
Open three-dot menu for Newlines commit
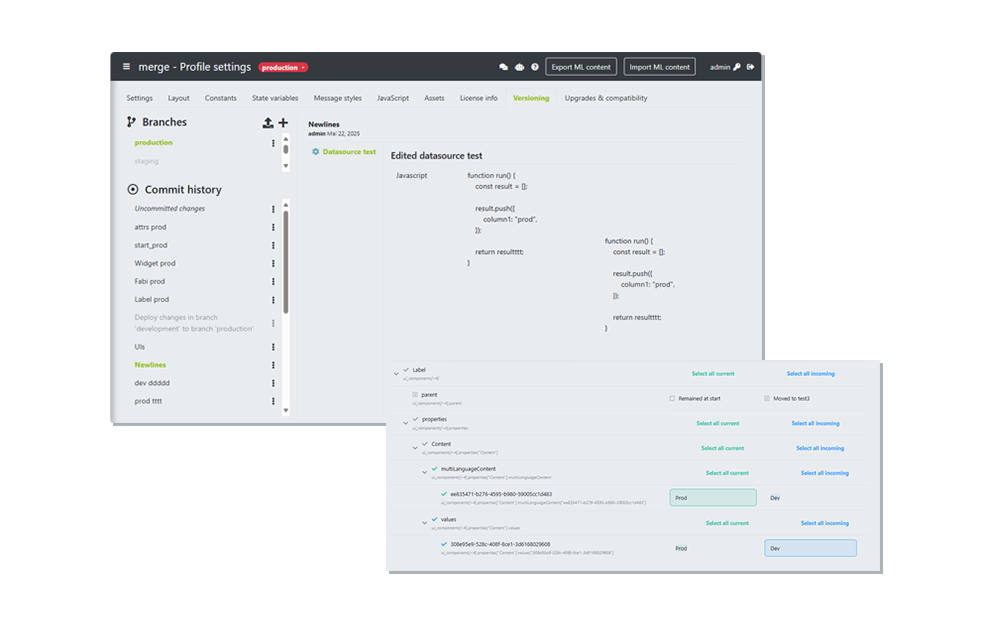tap(273, 365)
